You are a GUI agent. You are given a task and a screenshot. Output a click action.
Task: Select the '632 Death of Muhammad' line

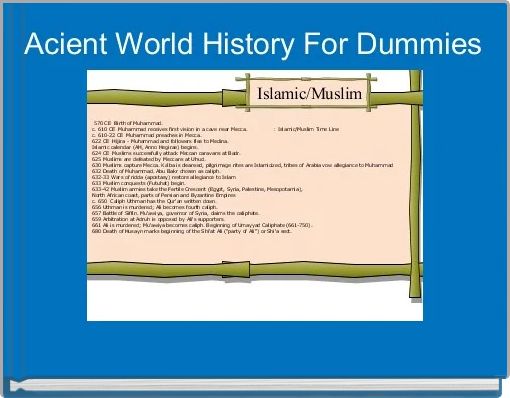156,171
